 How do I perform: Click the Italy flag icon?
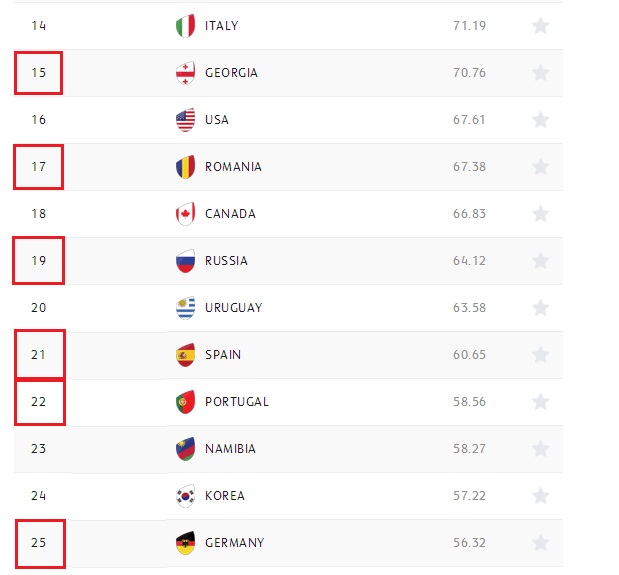click(x=185, y=26)
